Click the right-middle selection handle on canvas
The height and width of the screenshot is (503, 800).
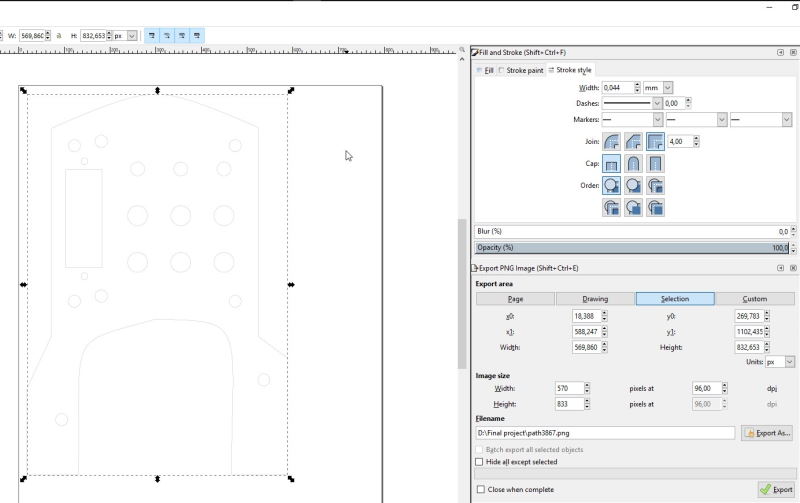click(291, 285)
